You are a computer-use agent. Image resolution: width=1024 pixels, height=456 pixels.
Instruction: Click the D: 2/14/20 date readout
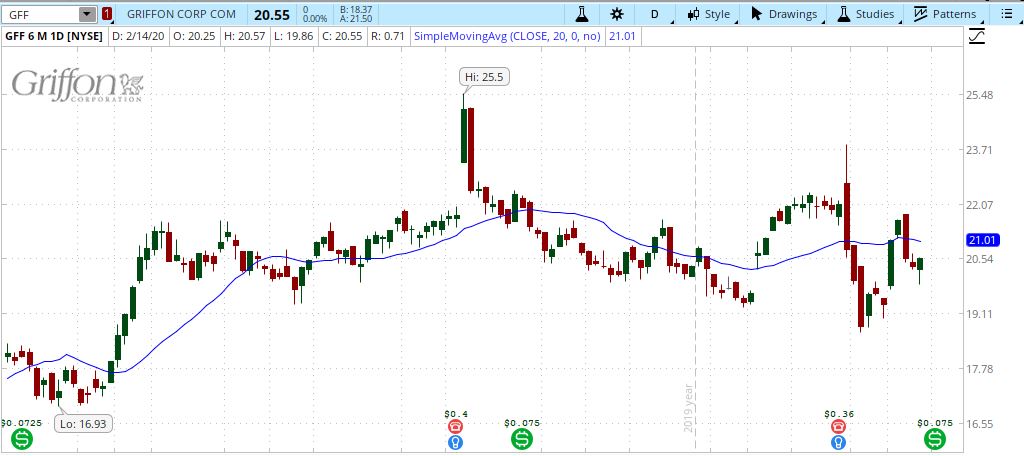pos(137,37)
